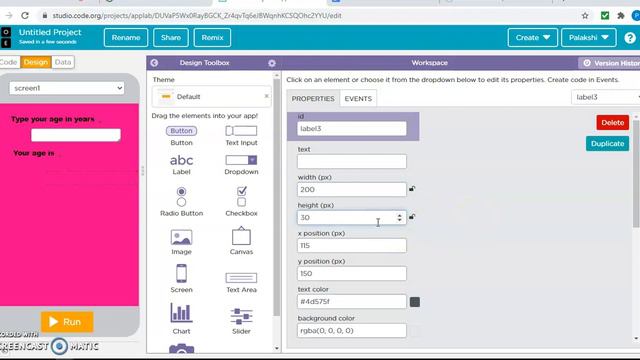Open the text color swatch

point(415,302)
